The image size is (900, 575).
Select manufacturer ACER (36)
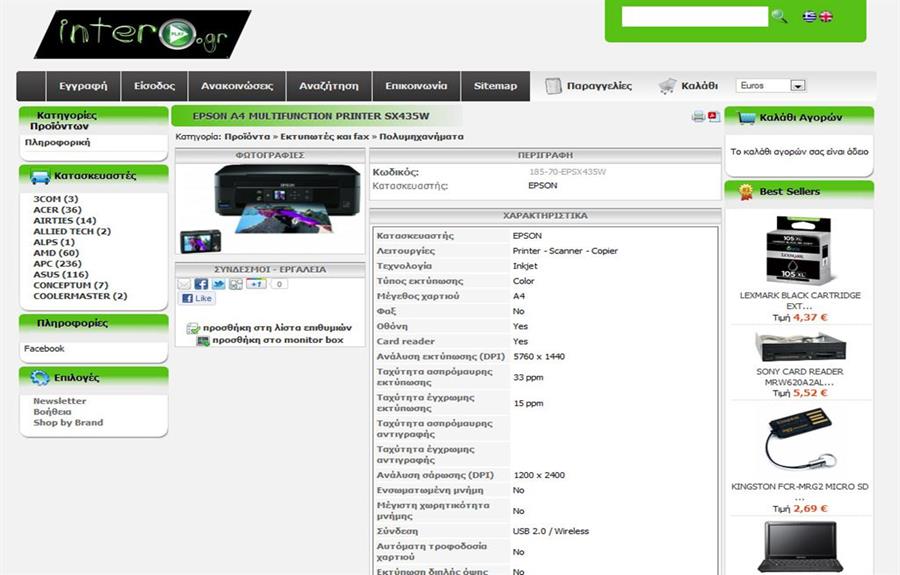click(57, 210)
